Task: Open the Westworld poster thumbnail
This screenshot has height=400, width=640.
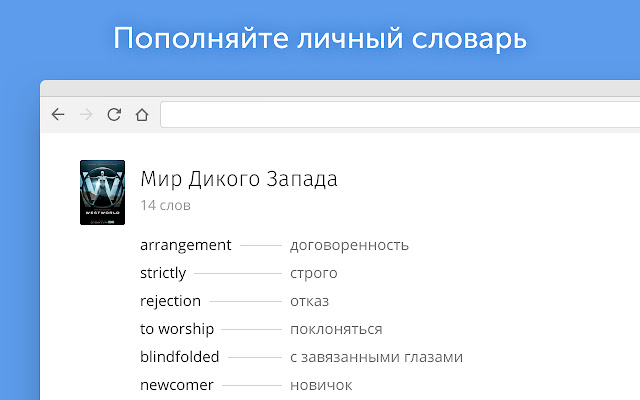Action: [102, 192]
